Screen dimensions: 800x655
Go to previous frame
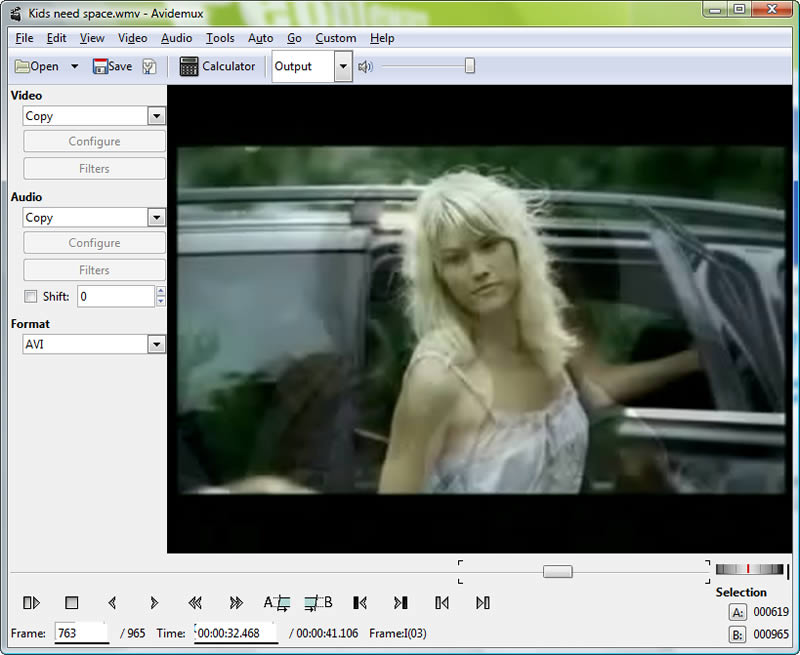coord(112,603)
